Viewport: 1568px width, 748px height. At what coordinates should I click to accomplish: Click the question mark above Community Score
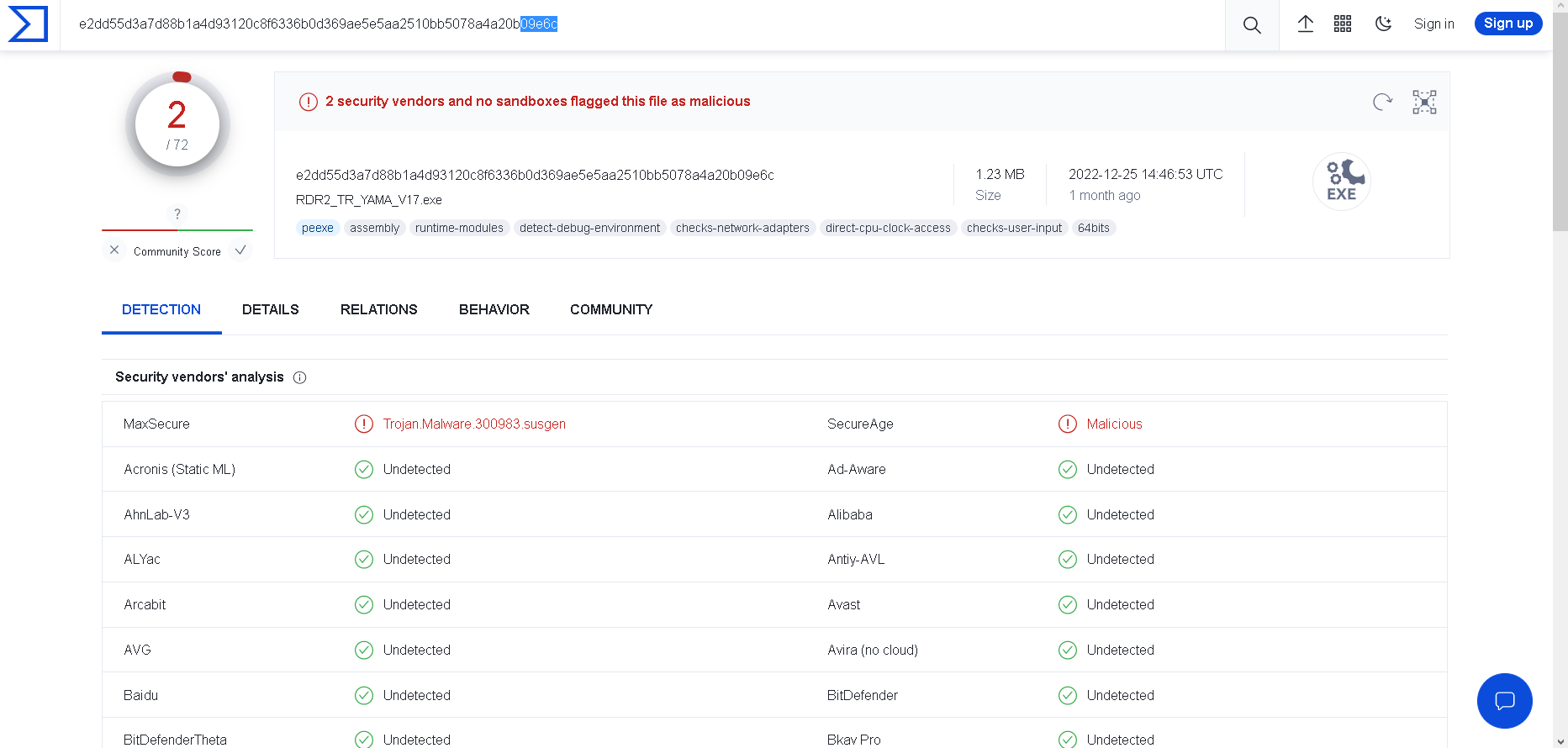pos(177,214)
